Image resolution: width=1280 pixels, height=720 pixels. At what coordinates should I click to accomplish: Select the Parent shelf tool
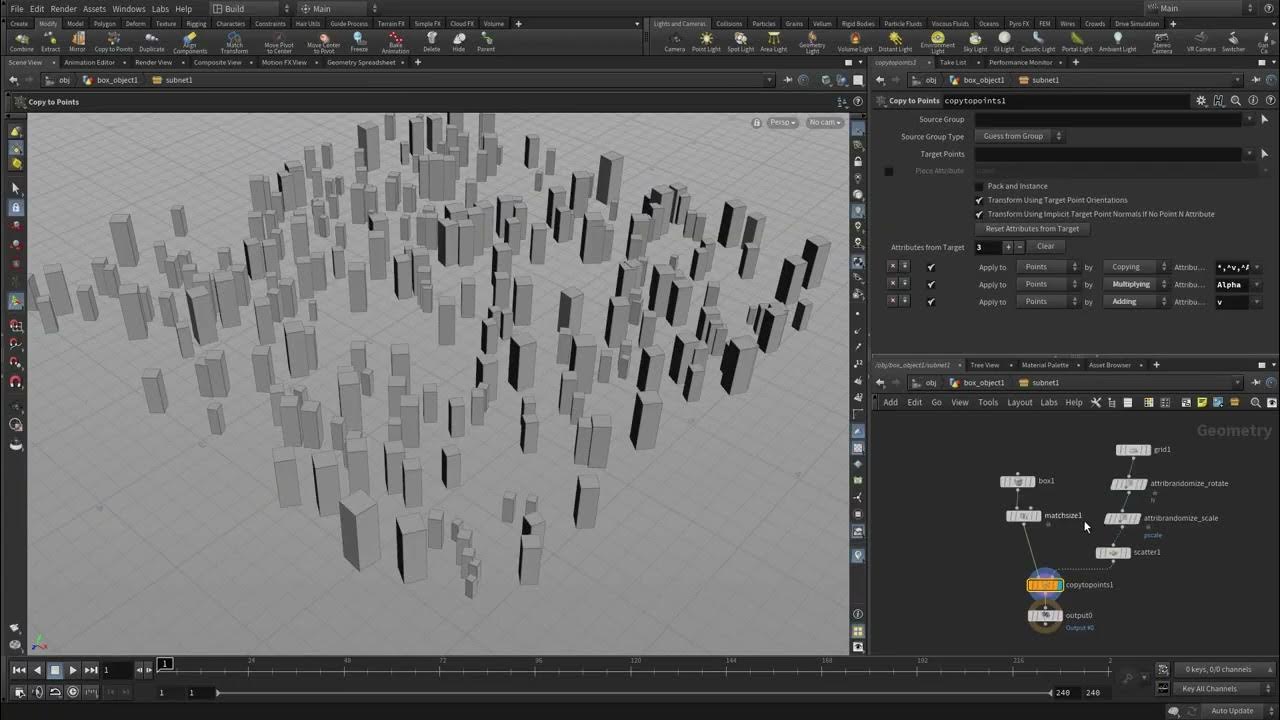pyautogui.click(x=486, y=41)
